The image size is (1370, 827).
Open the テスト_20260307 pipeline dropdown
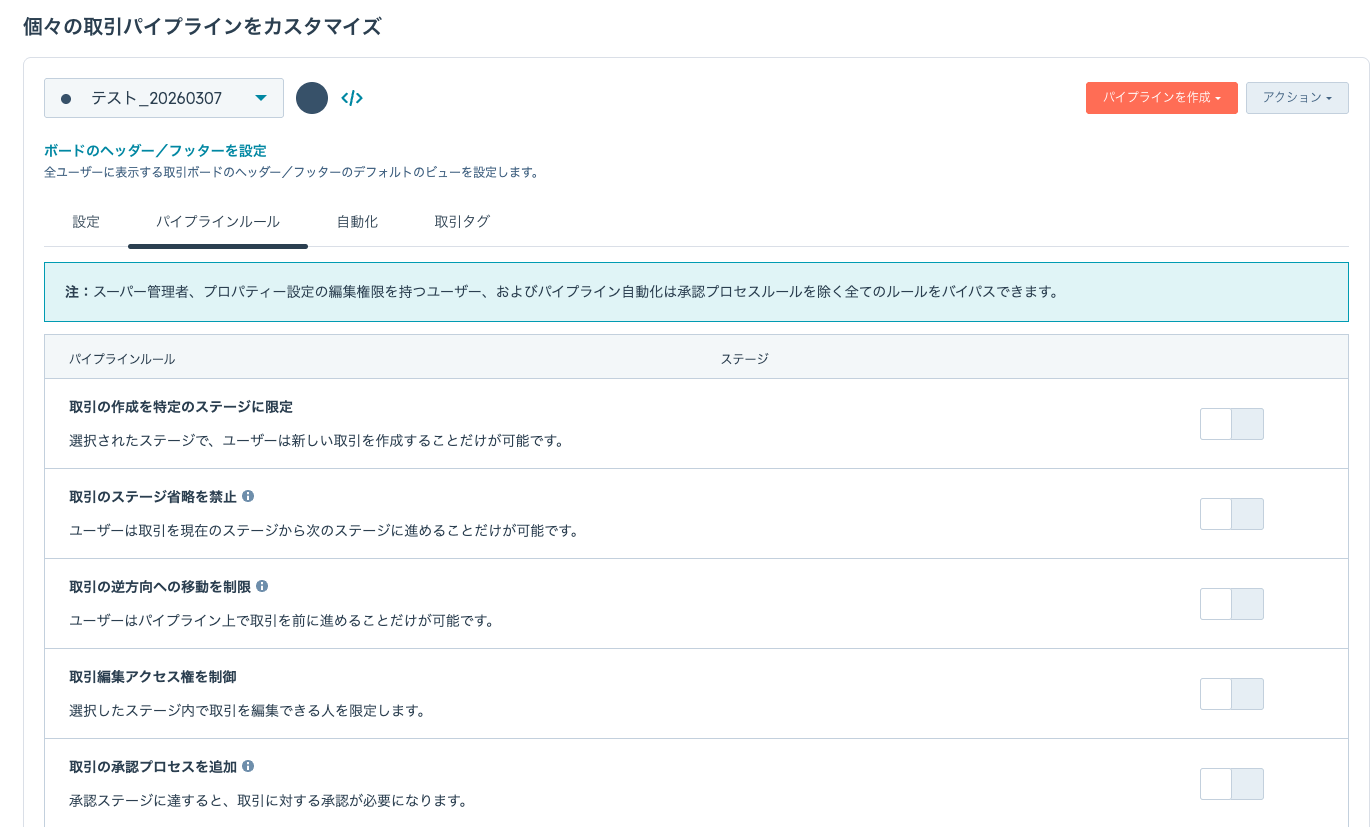164,98
